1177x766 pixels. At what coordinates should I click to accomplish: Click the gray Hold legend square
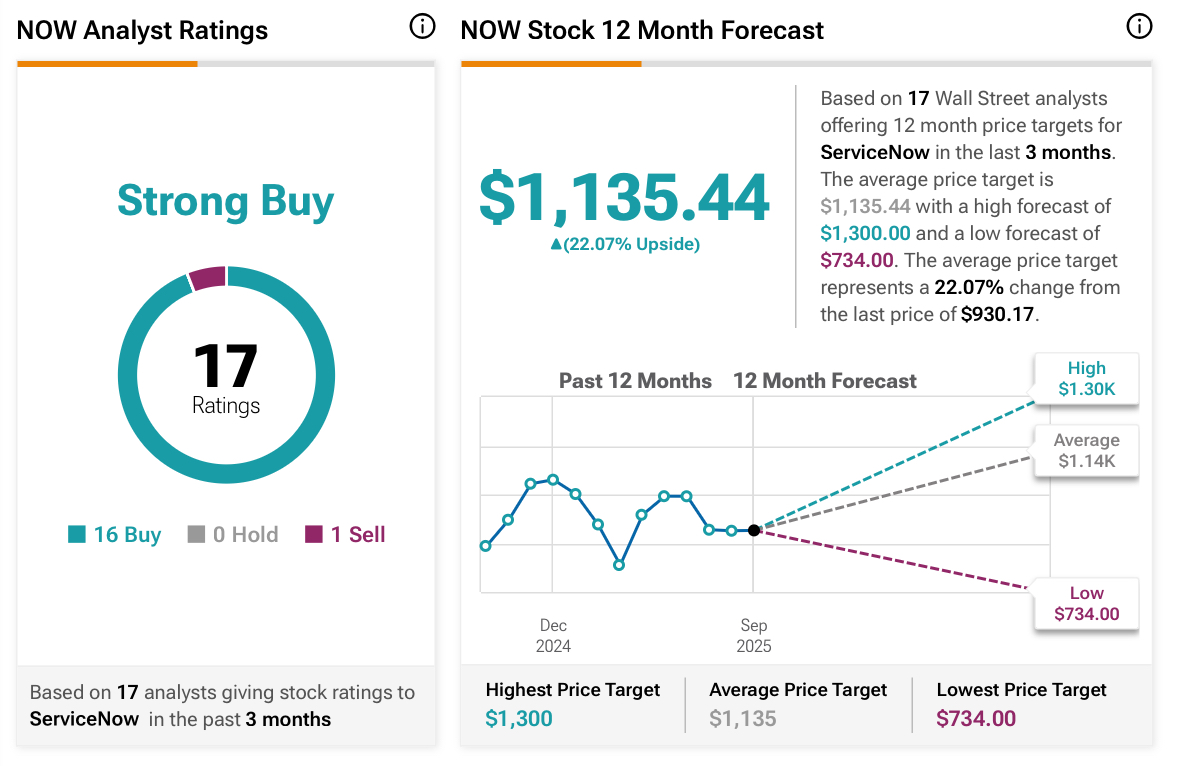197,535
